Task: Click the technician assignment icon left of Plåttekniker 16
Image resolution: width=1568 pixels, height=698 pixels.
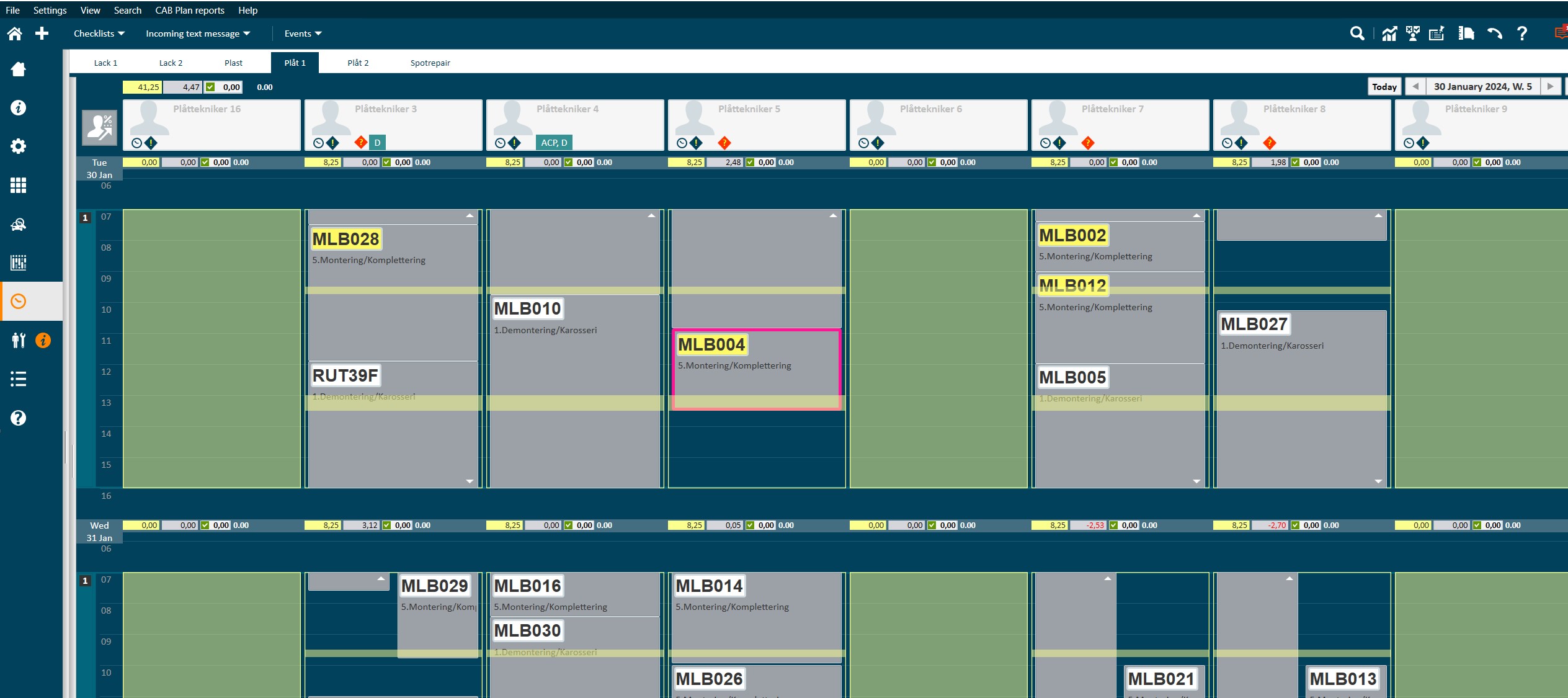Action: click(99, 127)
